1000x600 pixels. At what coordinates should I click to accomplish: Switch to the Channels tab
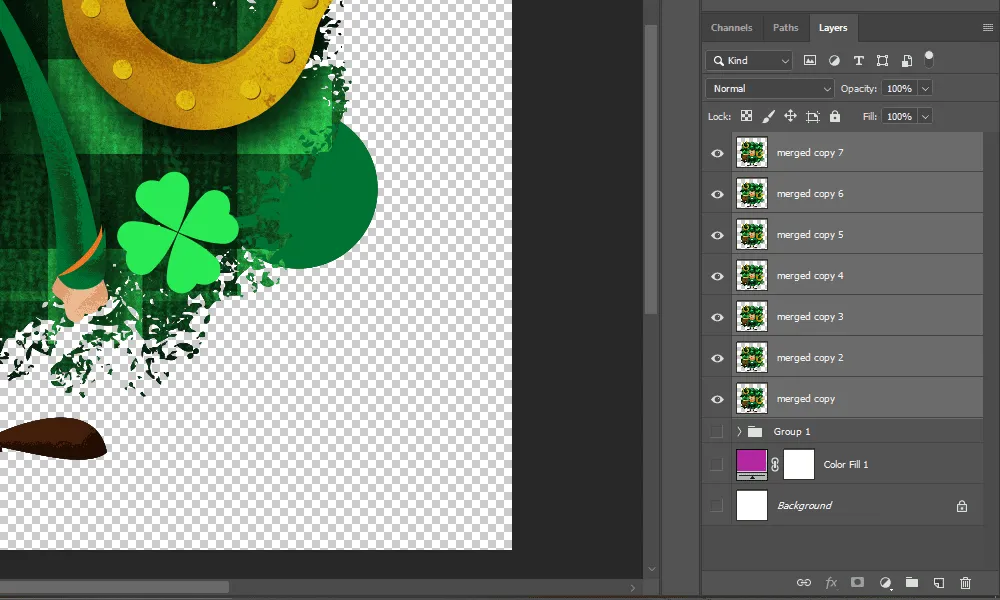(x=732, y=27)
